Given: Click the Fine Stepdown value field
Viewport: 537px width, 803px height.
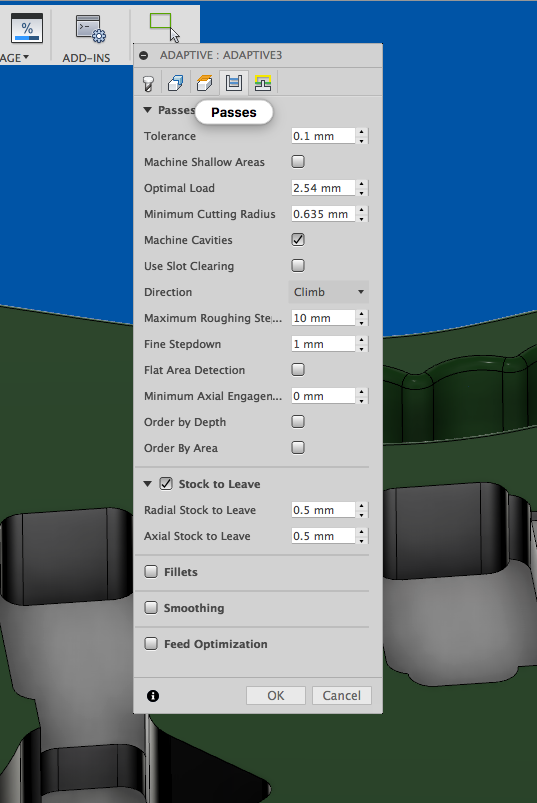Looking at the screenshot, I should (x=323, y=344).
